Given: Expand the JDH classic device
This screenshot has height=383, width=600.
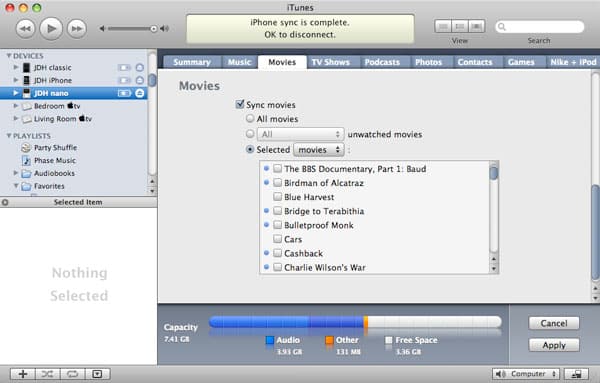Looking at the screenshot, I should pos(16,67).
